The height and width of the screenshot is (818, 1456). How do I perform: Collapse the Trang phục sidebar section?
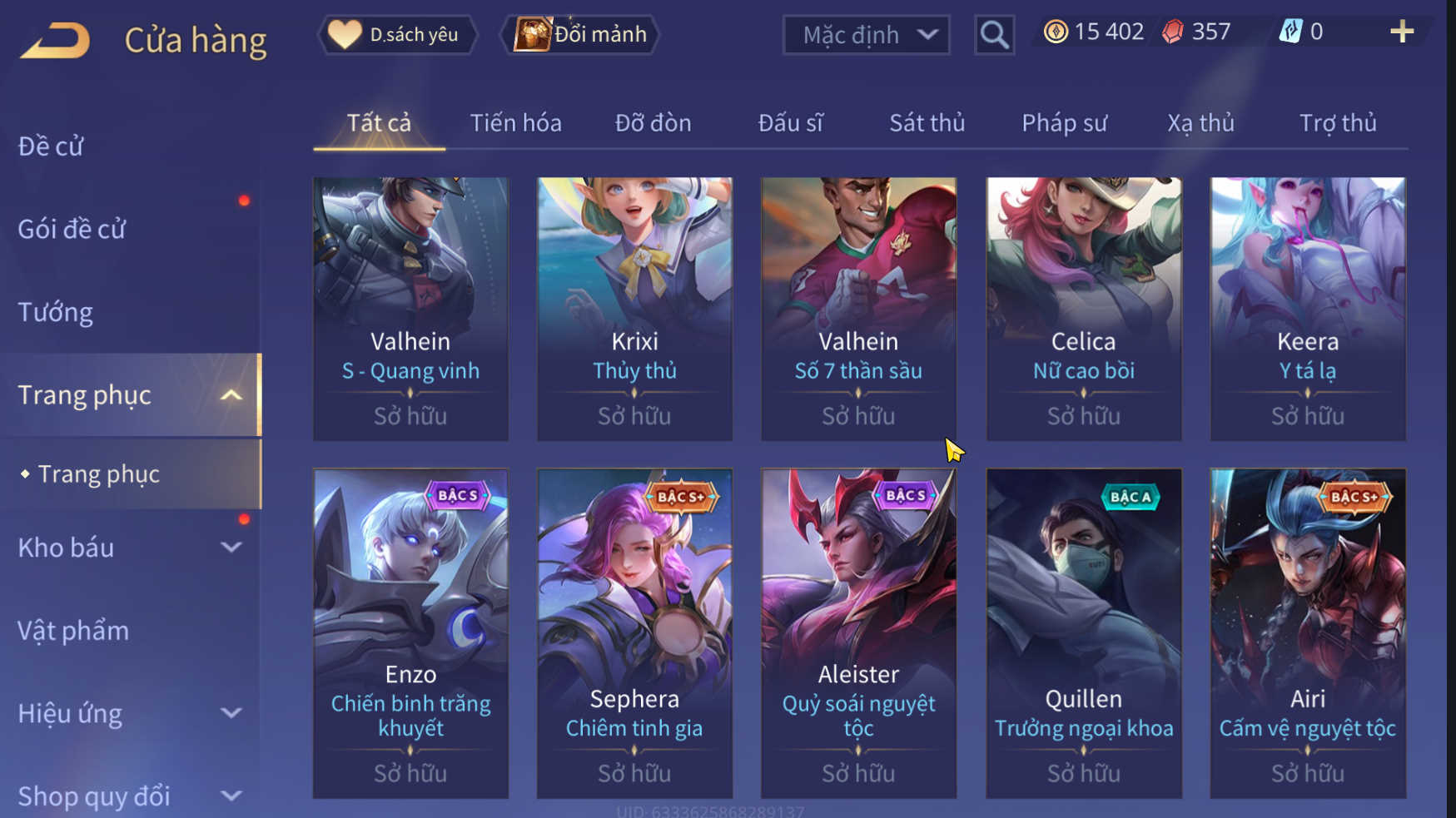231,395
